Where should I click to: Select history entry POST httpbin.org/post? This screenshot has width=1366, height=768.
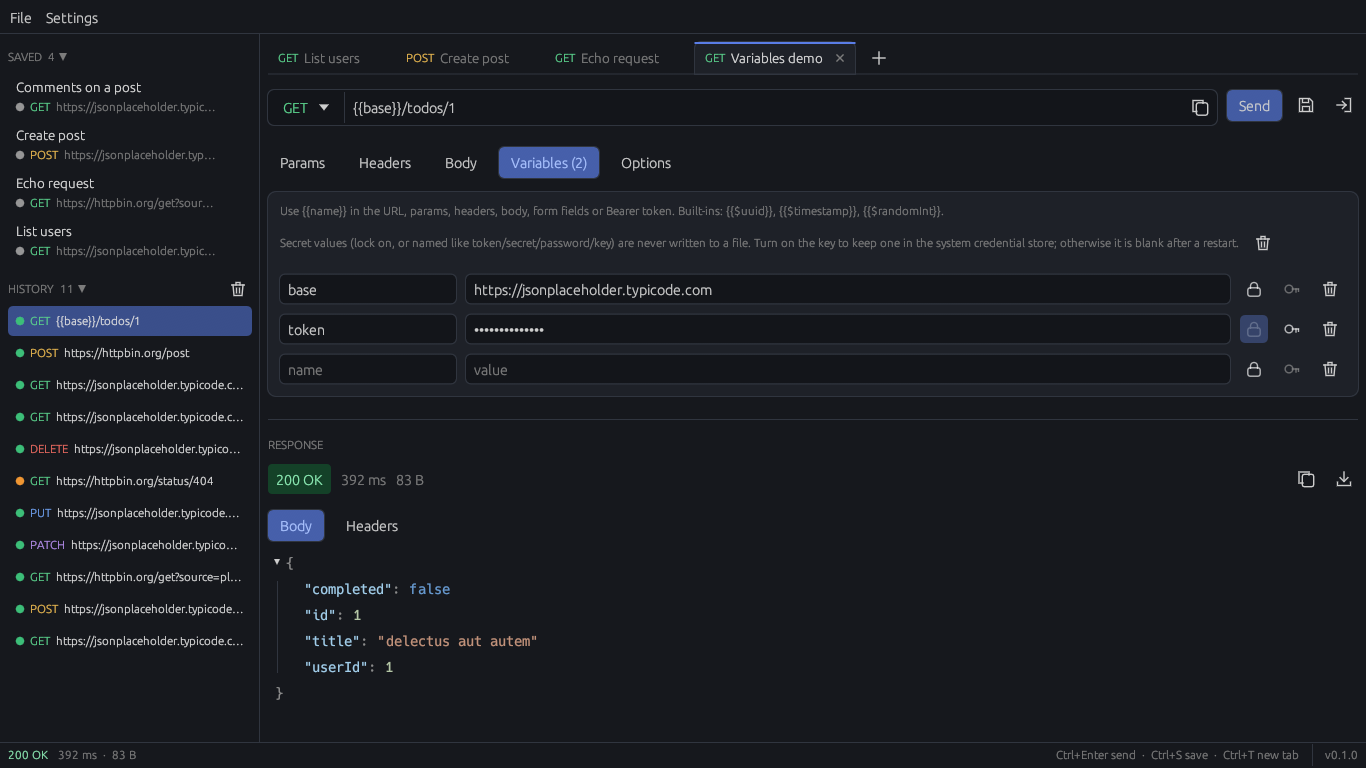[x=130, y=353]
